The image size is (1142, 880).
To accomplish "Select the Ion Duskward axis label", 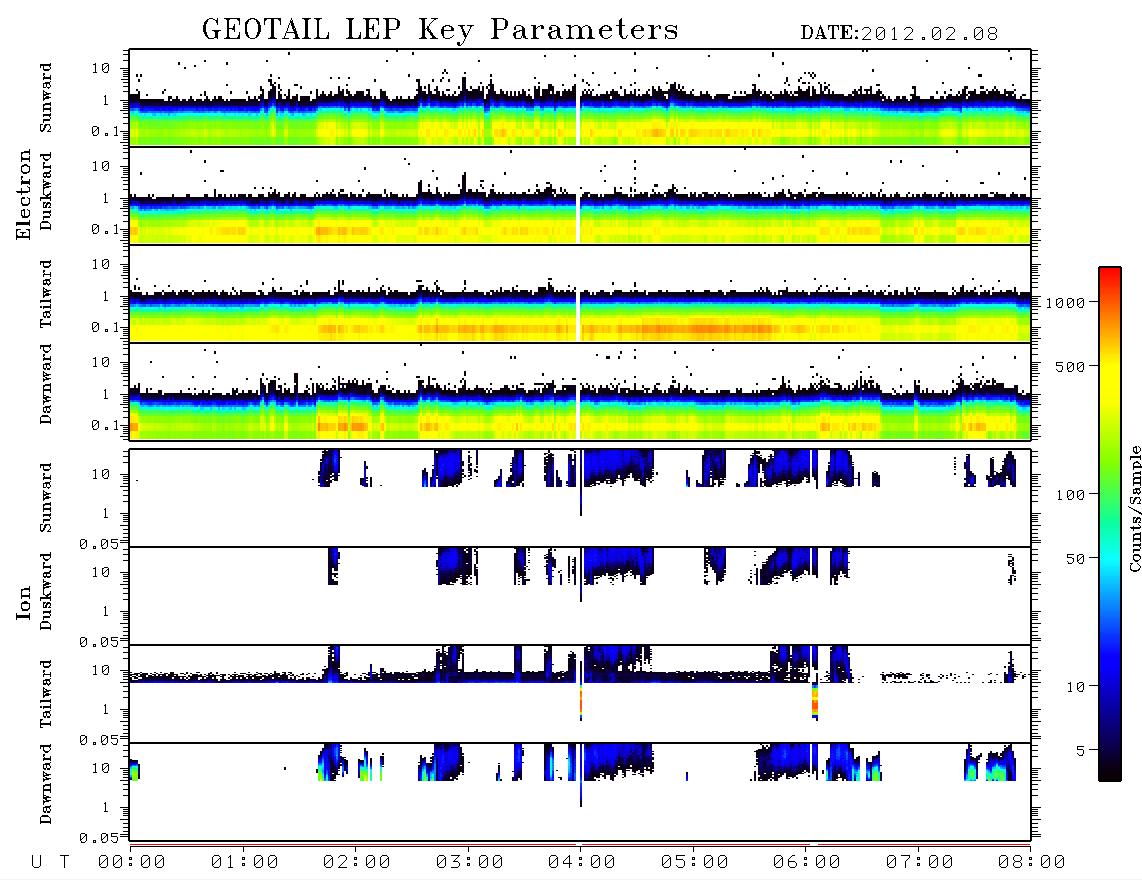I will [x=46, y=591].
